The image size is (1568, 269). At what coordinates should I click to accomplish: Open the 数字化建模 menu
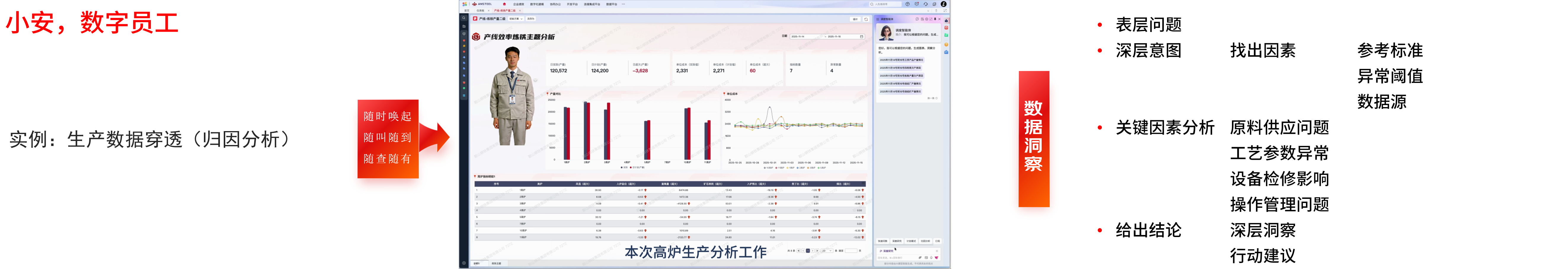coord(536,4)
